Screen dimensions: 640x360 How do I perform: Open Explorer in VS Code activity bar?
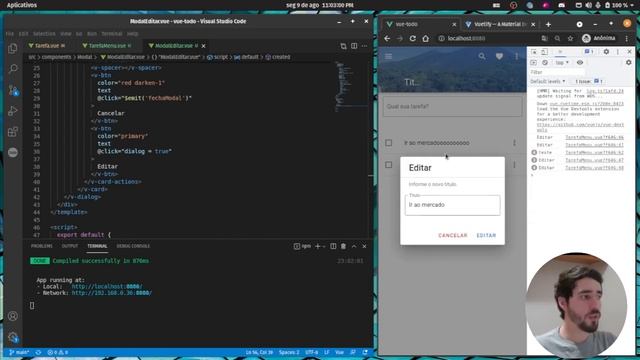click(13, 49)
